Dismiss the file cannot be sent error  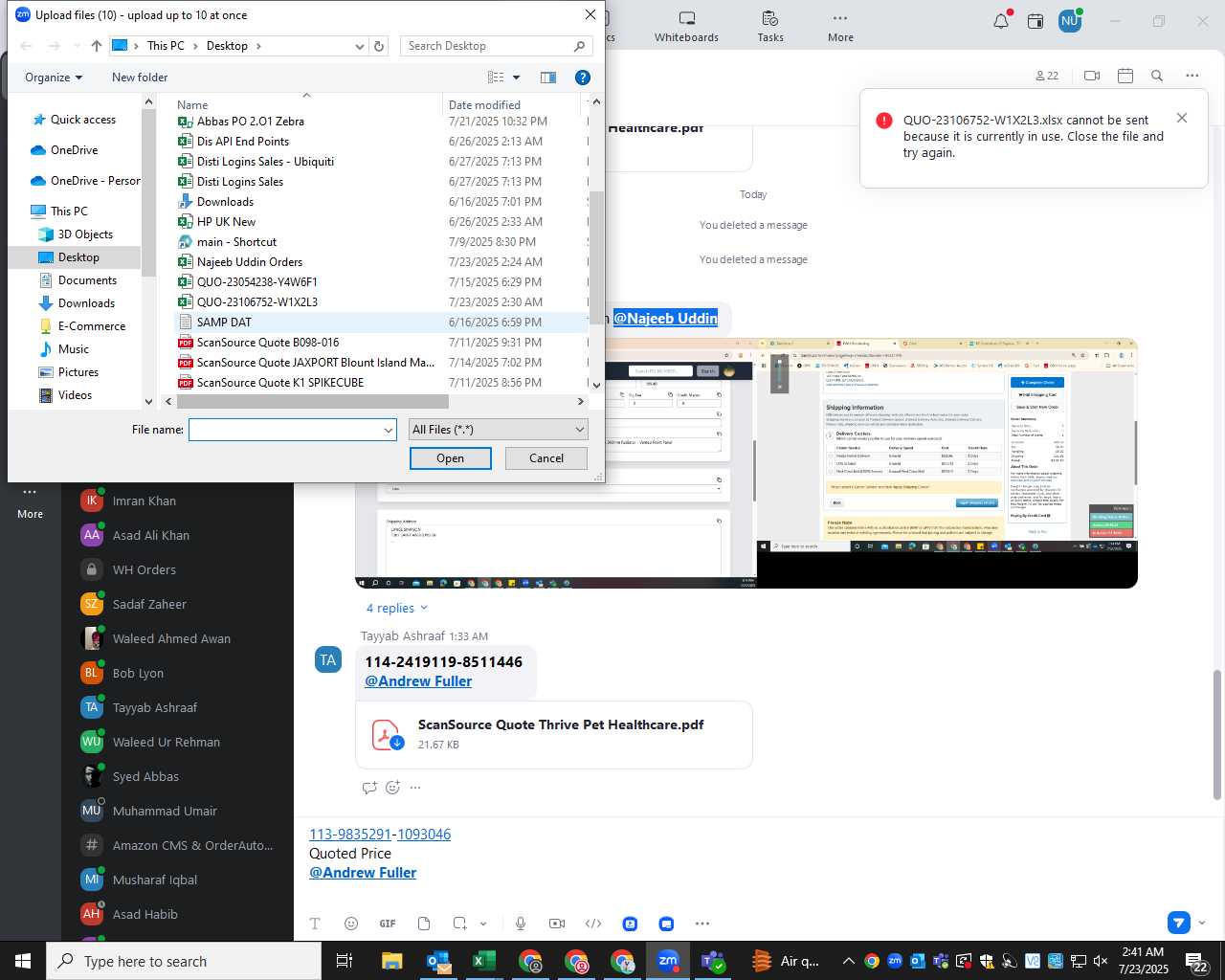tap(1182, 118)
